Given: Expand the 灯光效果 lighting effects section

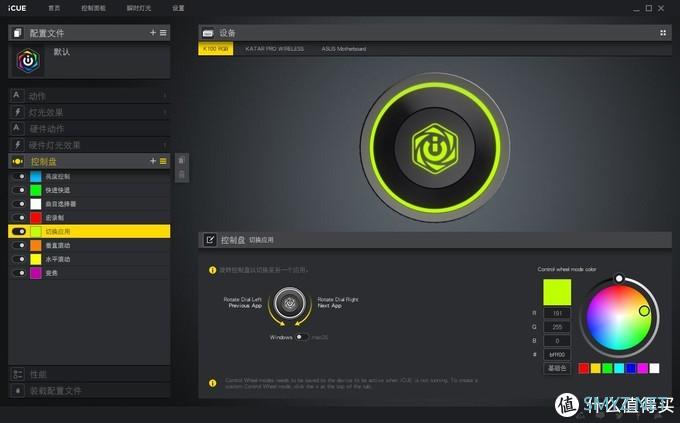Looking at the screenshot, I should (x=89, y=112).
